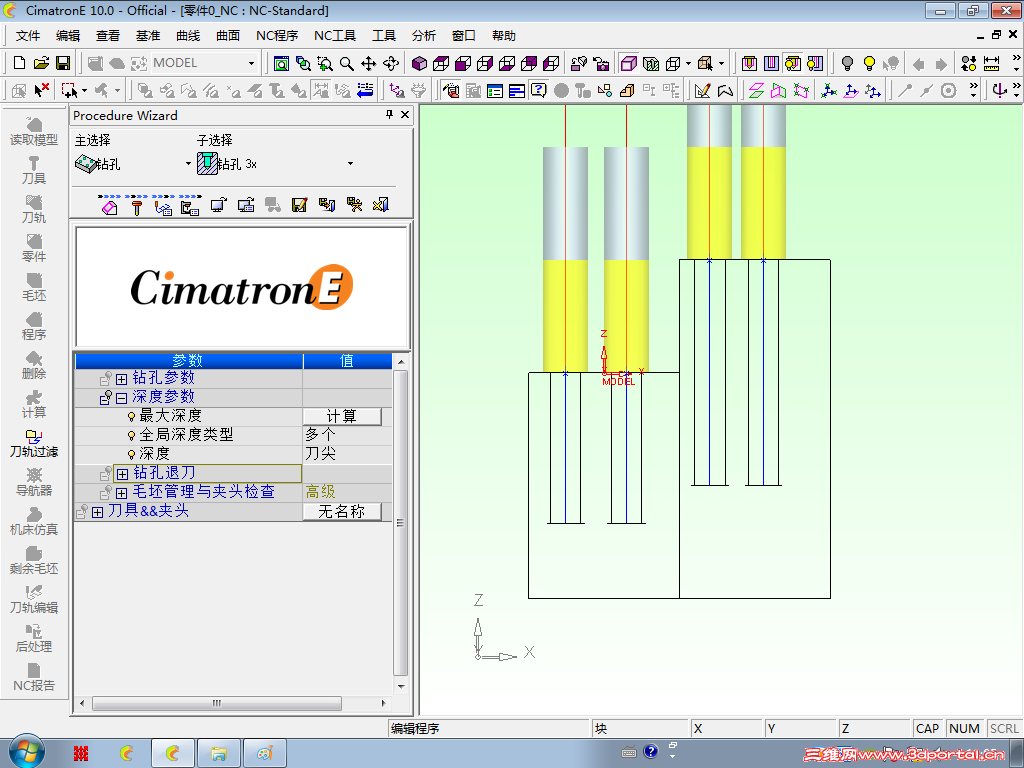1024x768 pixels.
Task: Close the Procedure Wizard panel
Action: (x=405, y=115)
